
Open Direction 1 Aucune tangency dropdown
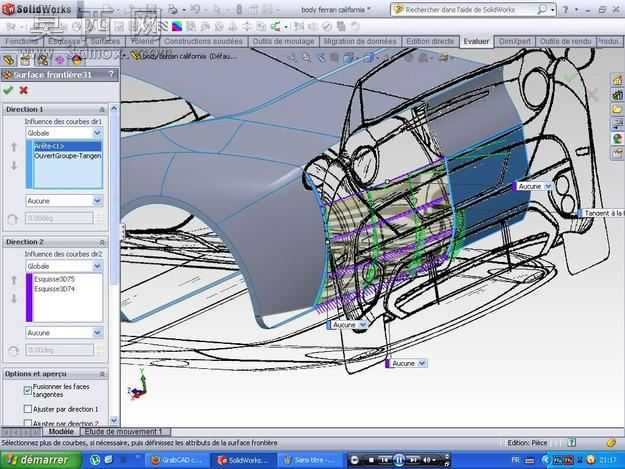pos(98,201)
